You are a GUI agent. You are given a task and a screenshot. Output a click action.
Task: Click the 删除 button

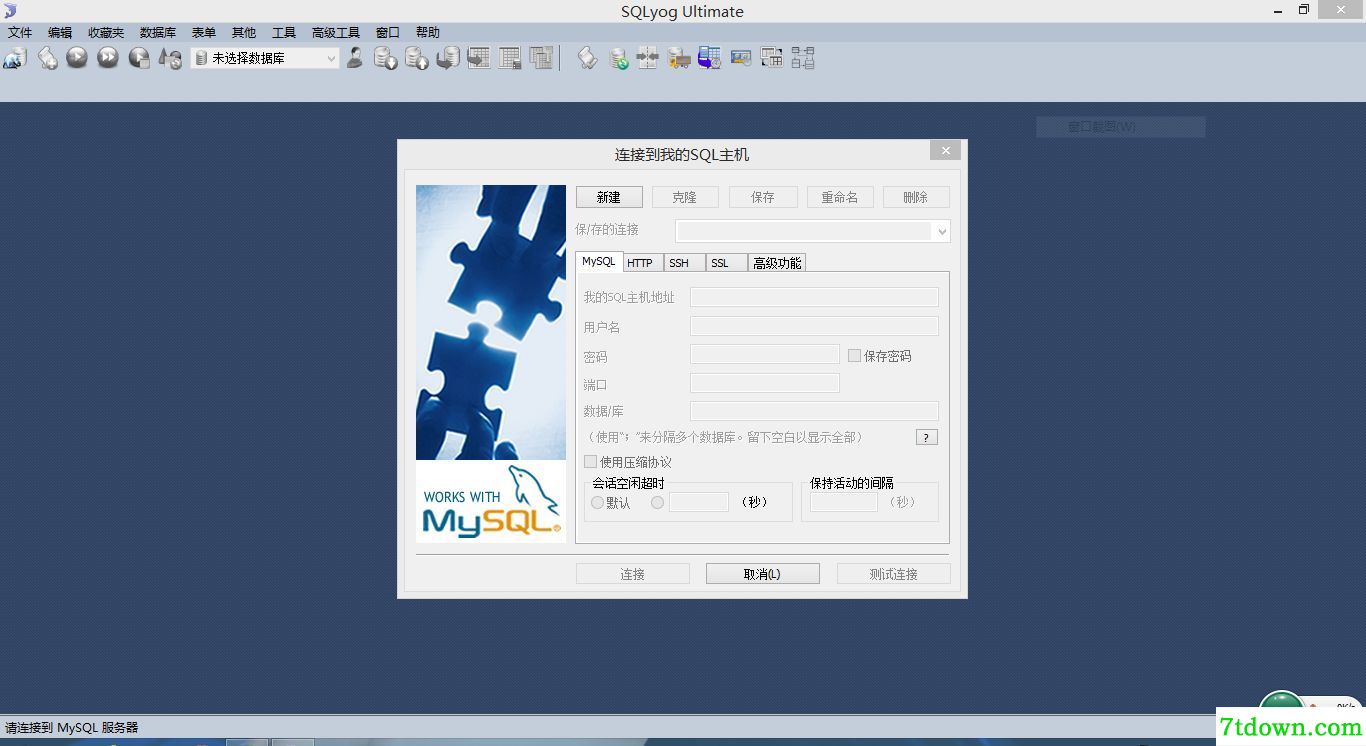point(916,197)
